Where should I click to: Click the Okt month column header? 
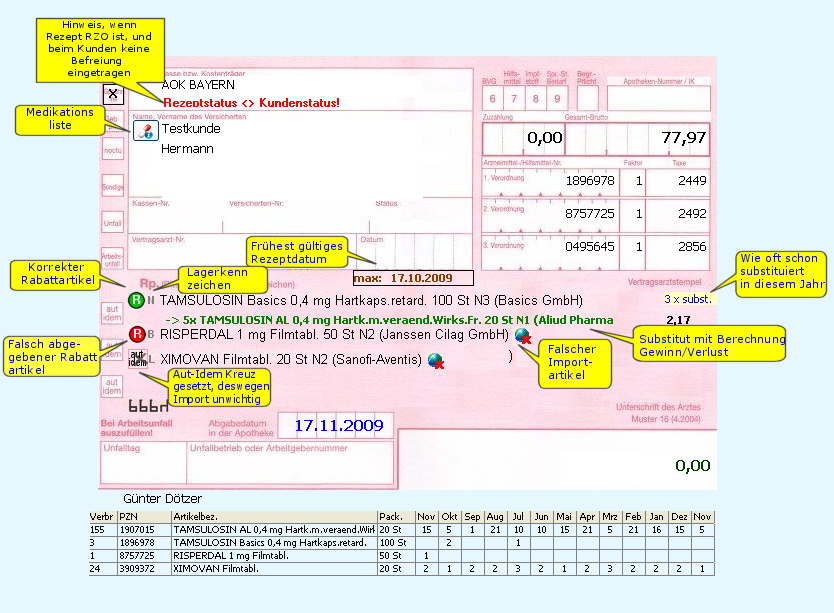449,517
